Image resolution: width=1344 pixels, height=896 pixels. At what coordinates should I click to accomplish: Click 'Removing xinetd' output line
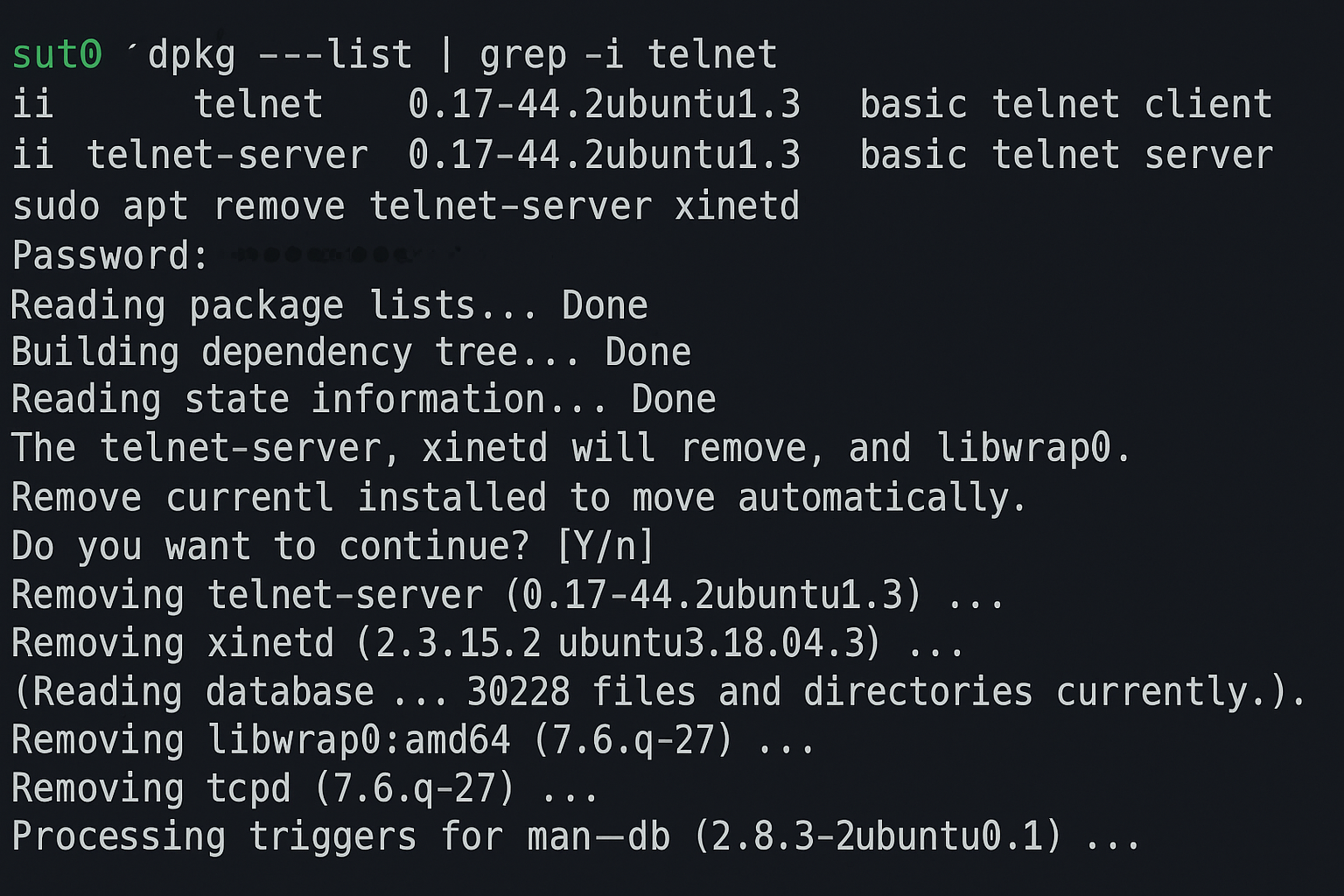coord(487,643)
